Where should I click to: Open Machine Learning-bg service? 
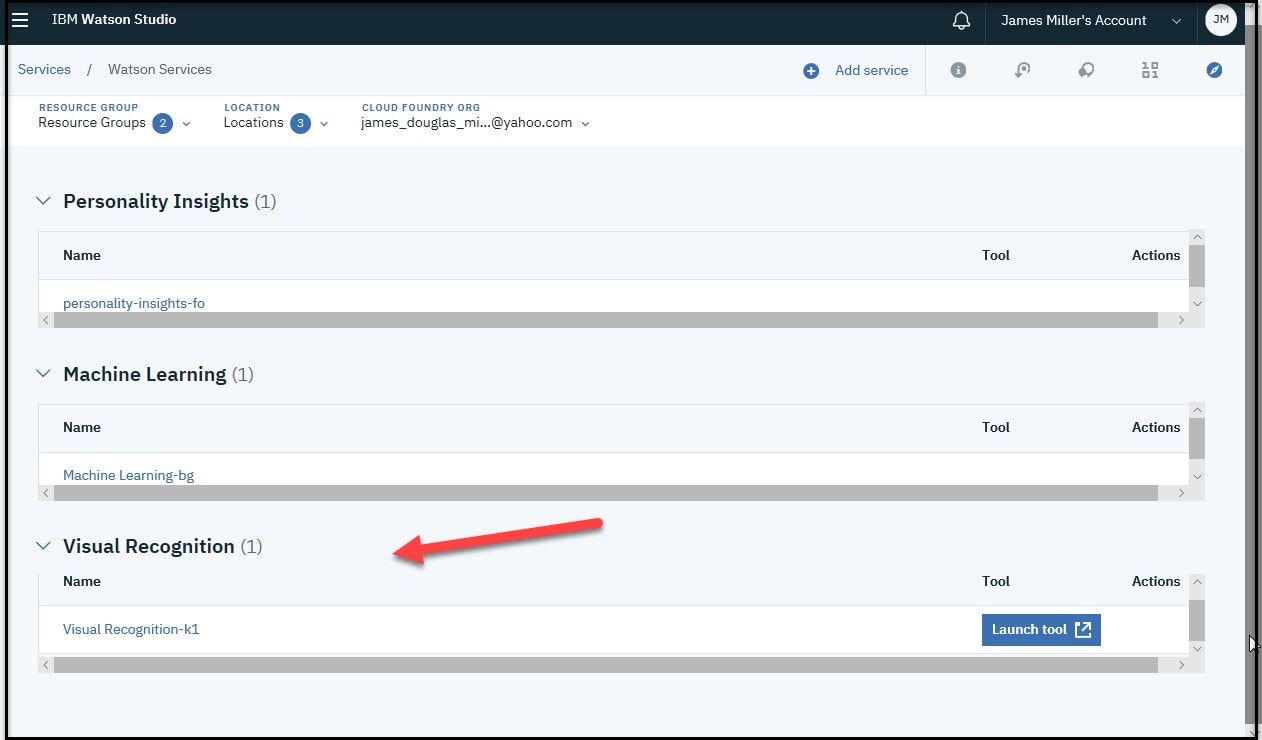(129, 475)
